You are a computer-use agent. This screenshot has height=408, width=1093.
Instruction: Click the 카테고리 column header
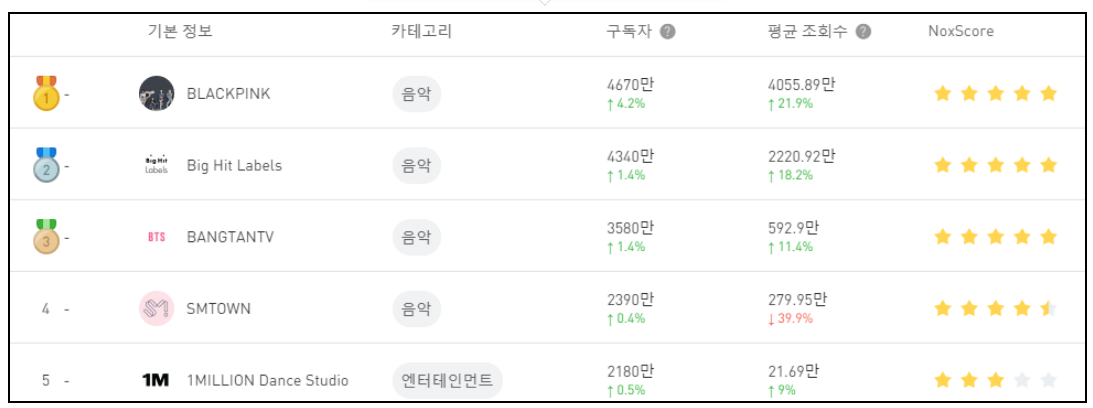421,32
